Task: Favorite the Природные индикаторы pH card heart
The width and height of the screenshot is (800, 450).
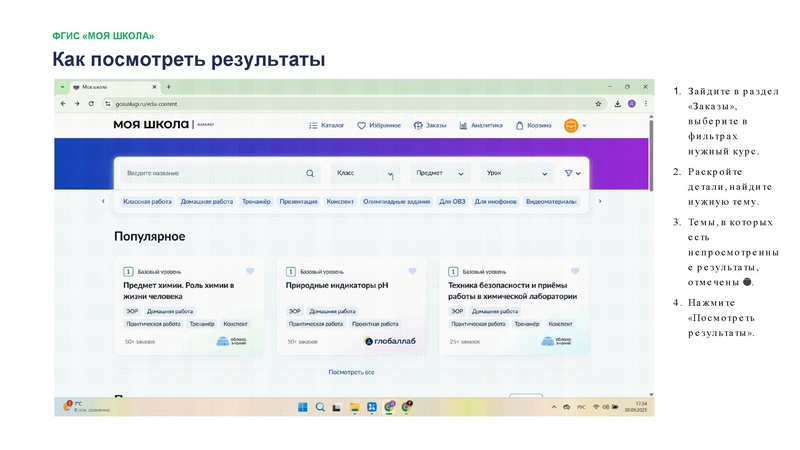Action: click(x=412, y=271)
